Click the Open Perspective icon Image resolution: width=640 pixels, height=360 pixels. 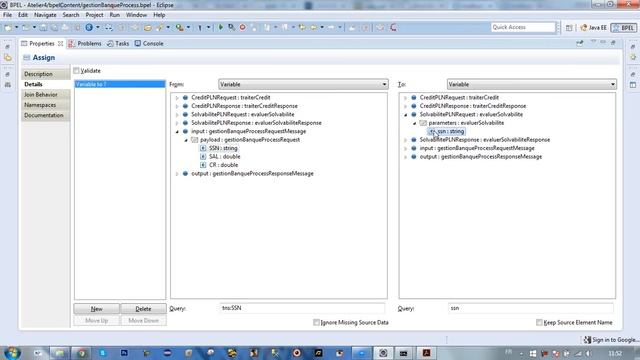pos(569,28)
